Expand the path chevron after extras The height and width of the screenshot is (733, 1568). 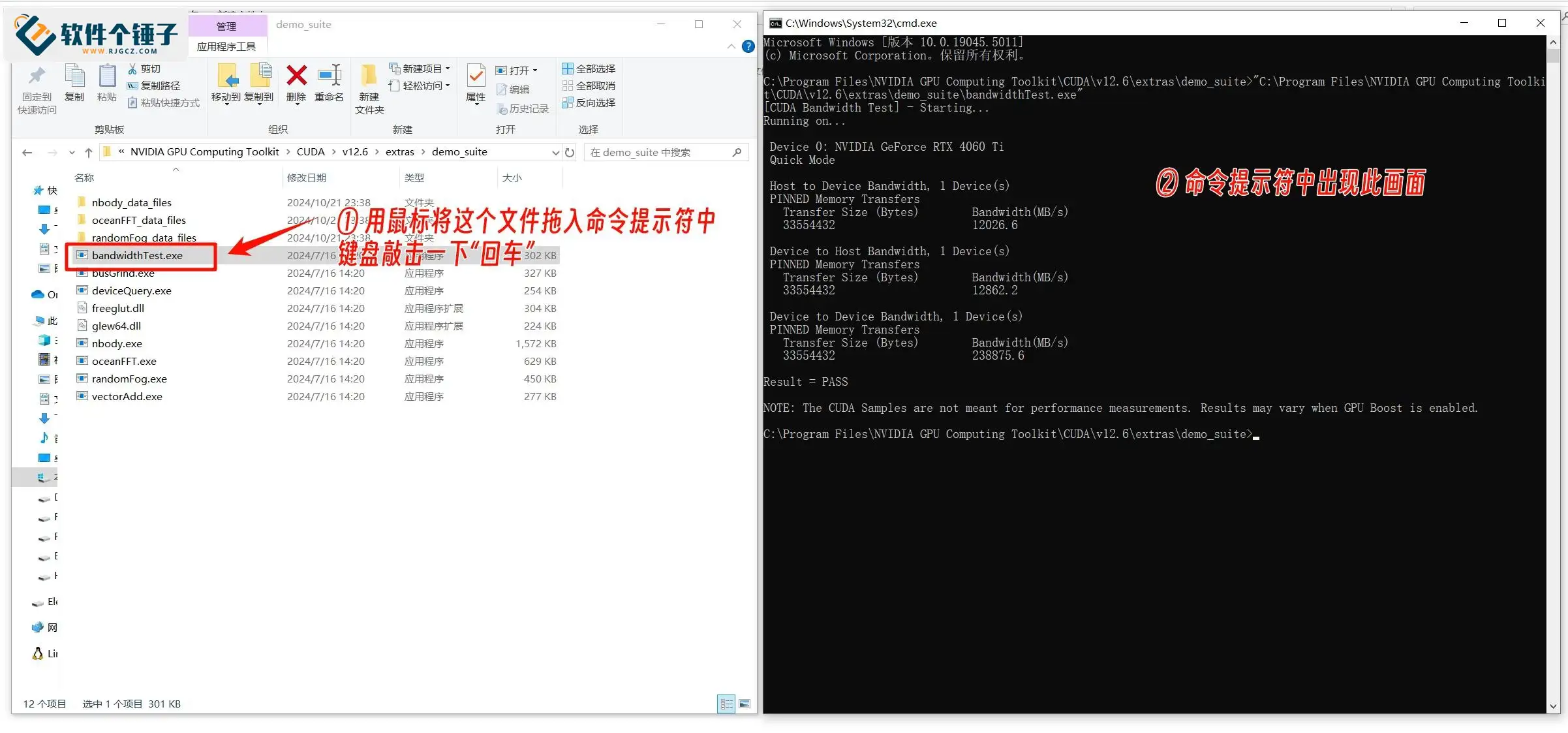tap(423, 152)
